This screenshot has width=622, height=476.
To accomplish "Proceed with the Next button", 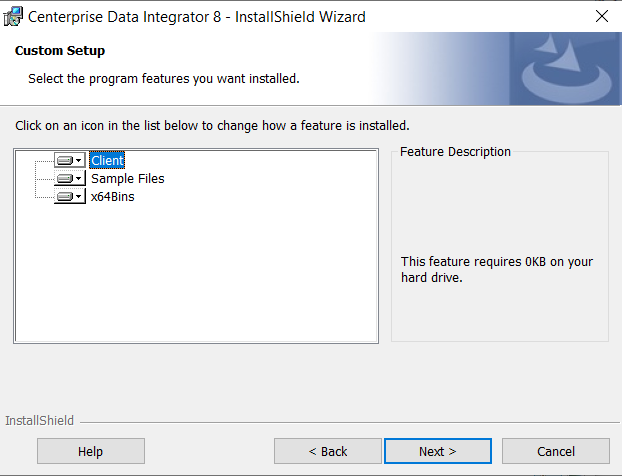I will click(437, 451).
